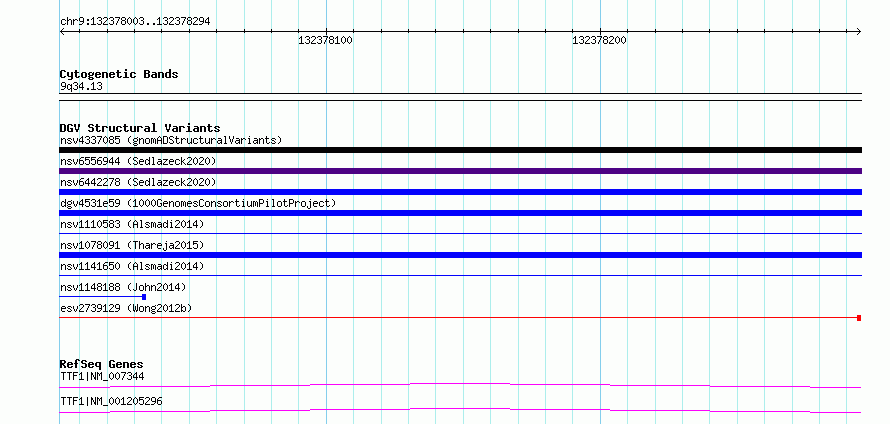Click the blue square end of nsv1148188
Viewport: 890px width, 424px height.
pyautogui.click(x=144, y=297)
